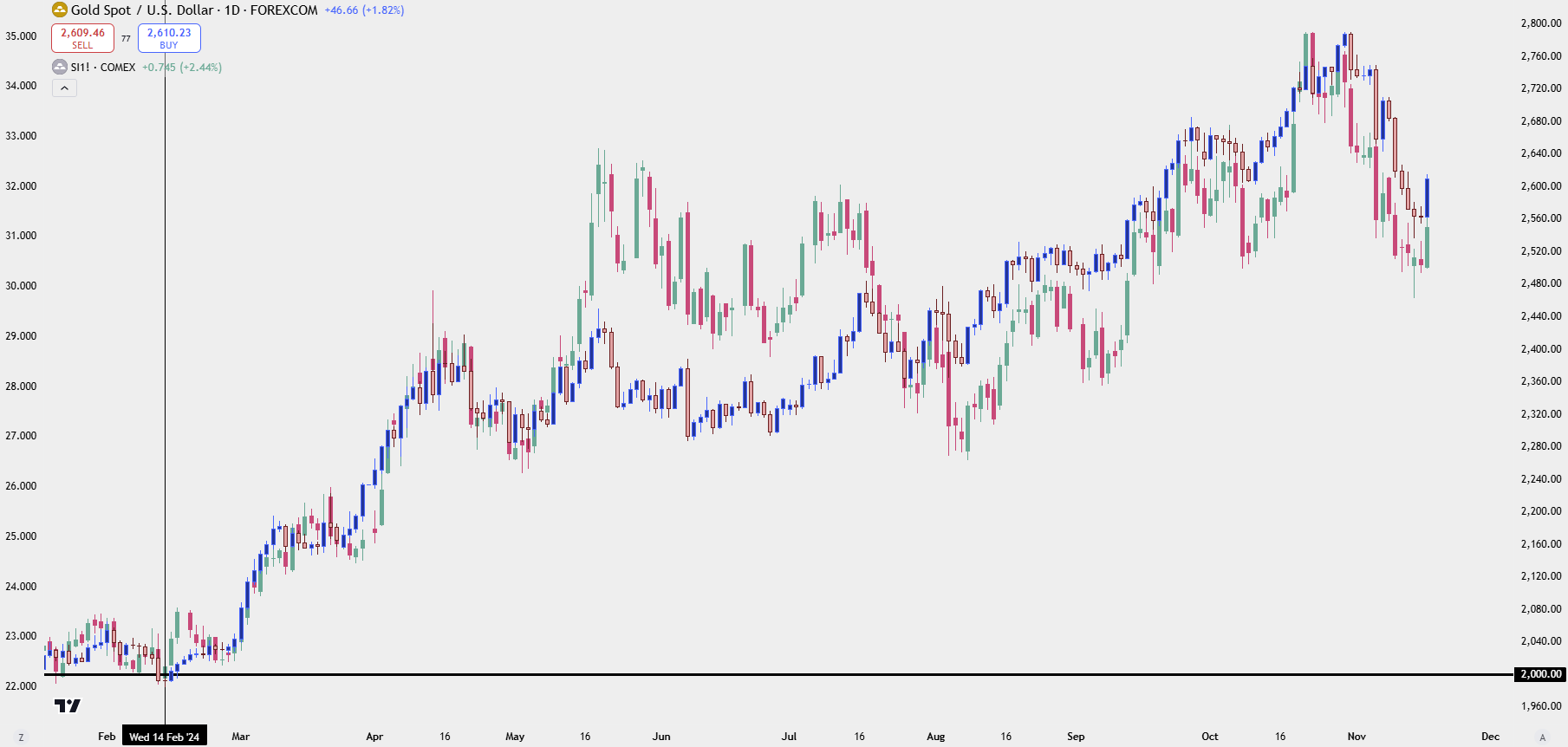Click the Mar label on the time axis
This screenshot has height=747, width=1568.
point(241,737)
